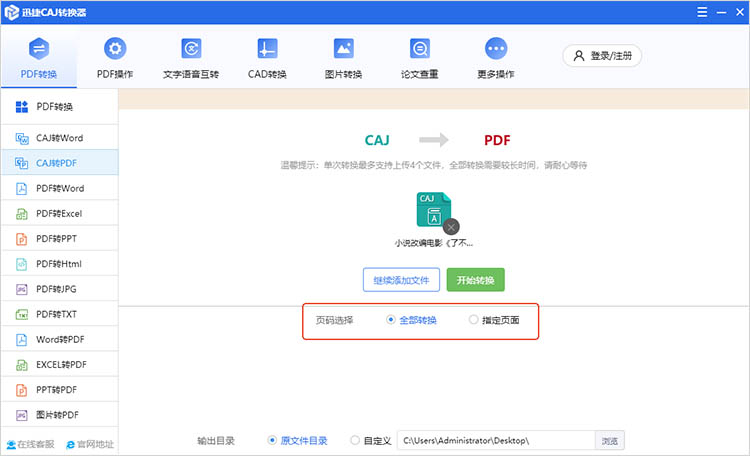Click the output path input field
The height and width of the screenshot is (456, 750).
click(x=495, y=440)
